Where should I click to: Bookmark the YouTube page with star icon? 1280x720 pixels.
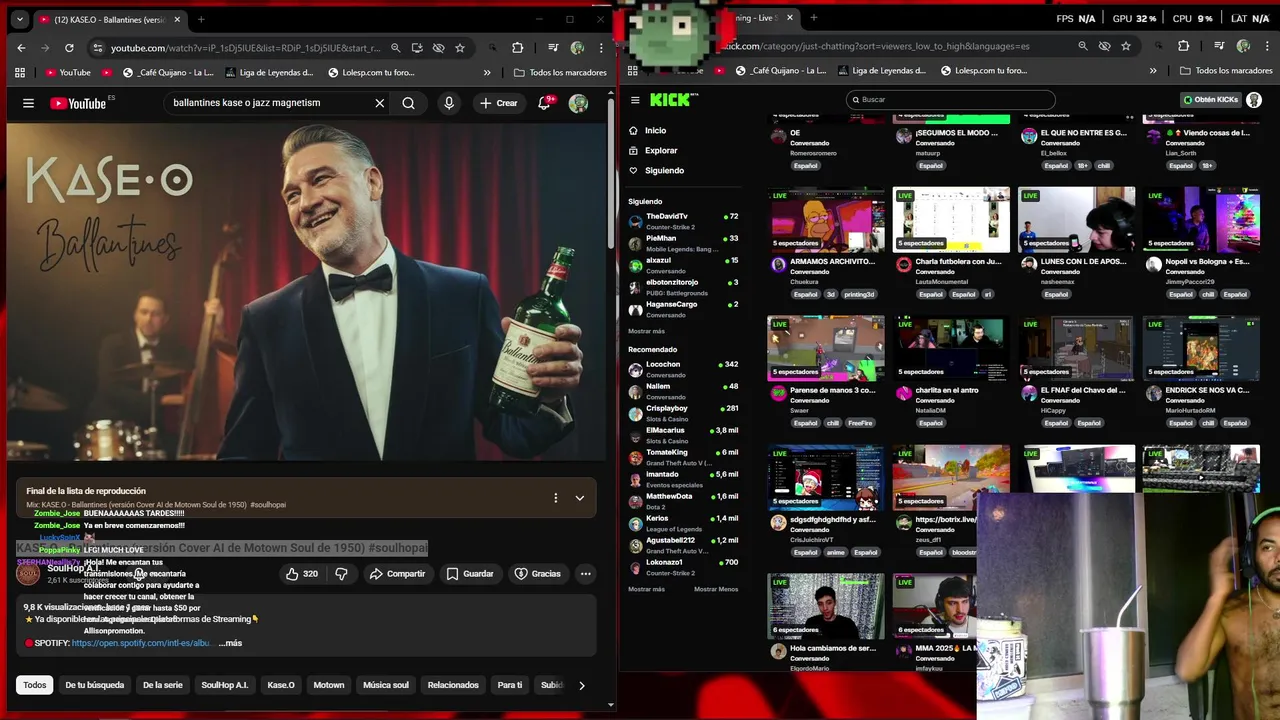460,48
